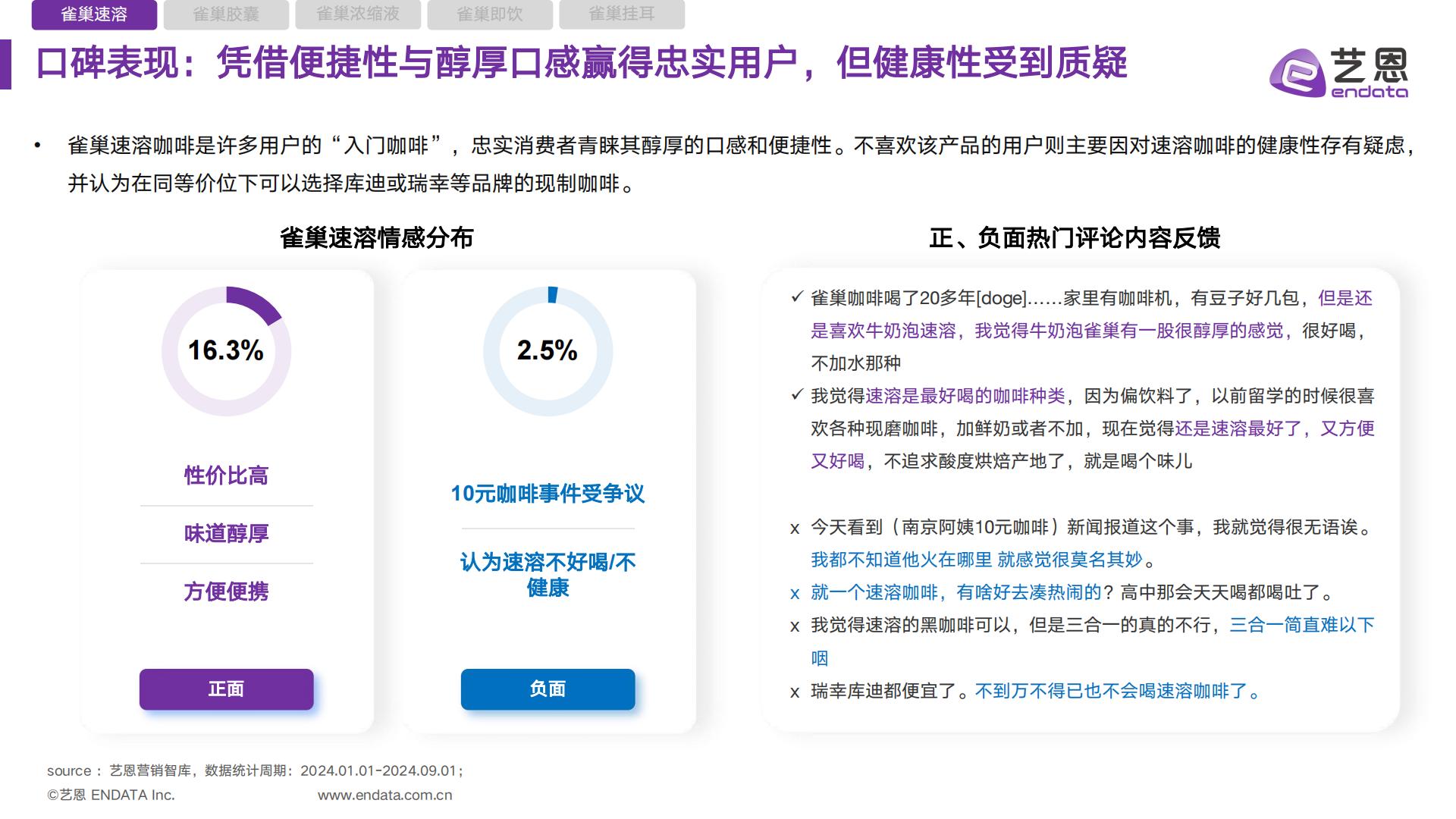Click the x mark before 瑞幸库迪都便宜了 comment
This screenshot has width=1456, height=819.
click(794, 692)
